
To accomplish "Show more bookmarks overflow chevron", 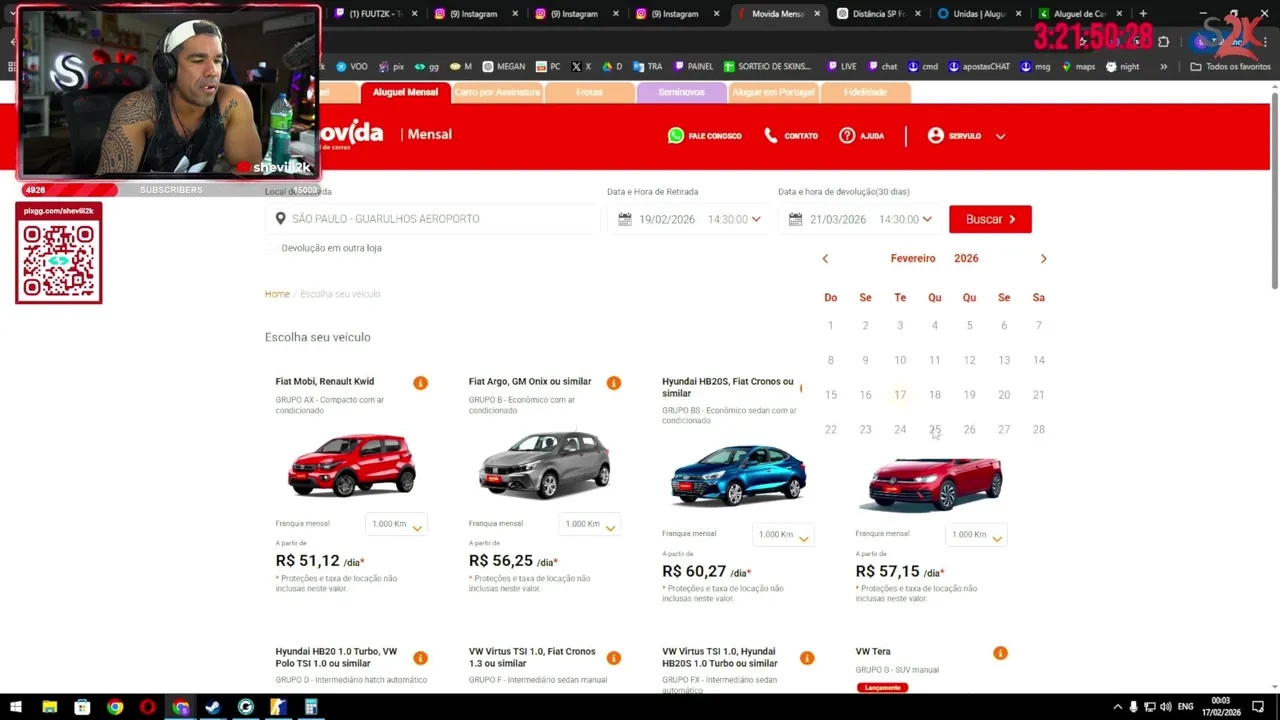I will (1163, 67).
